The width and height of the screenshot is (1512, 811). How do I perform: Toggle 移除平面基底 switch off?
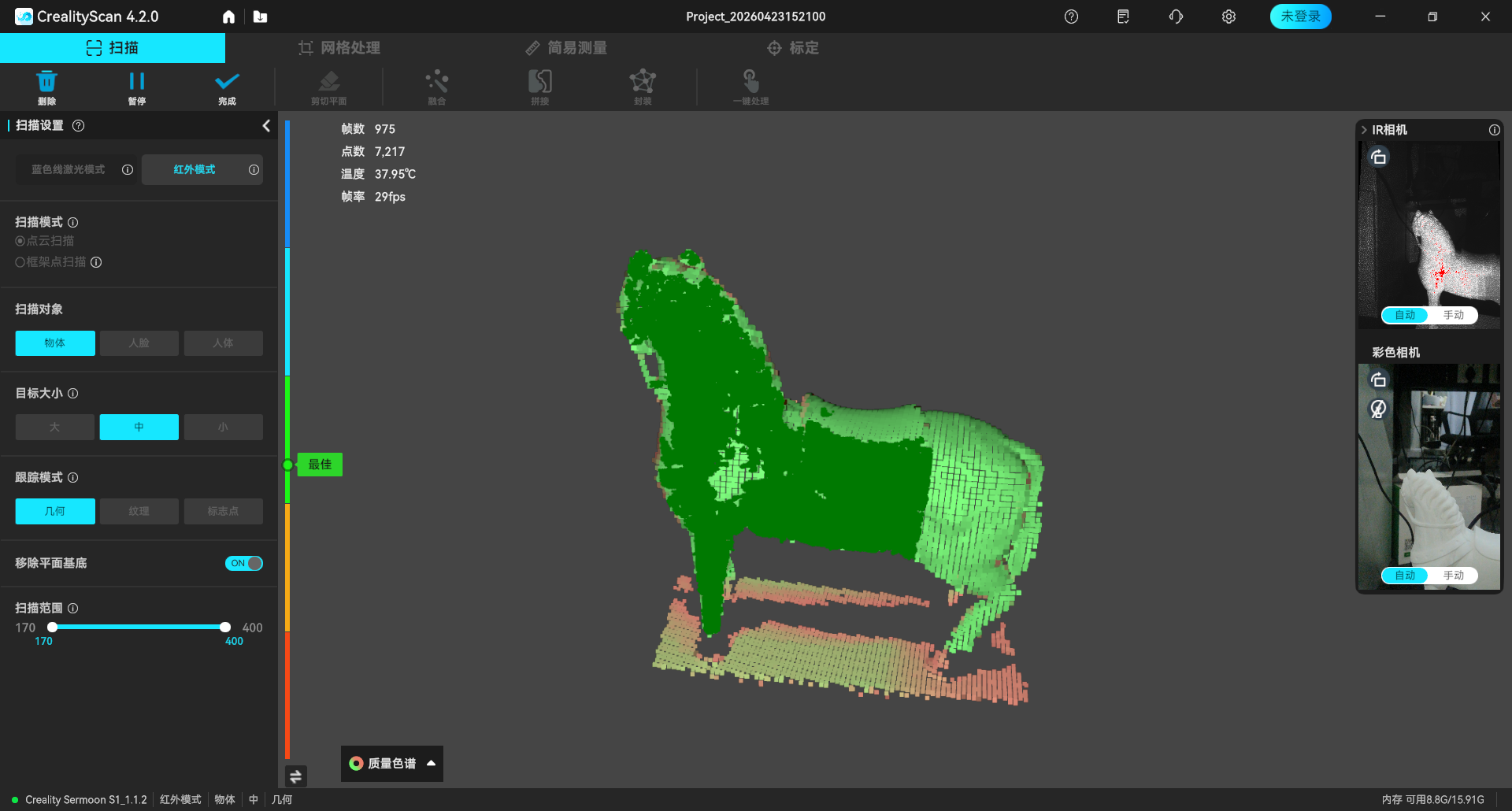[x=244, y=563]
